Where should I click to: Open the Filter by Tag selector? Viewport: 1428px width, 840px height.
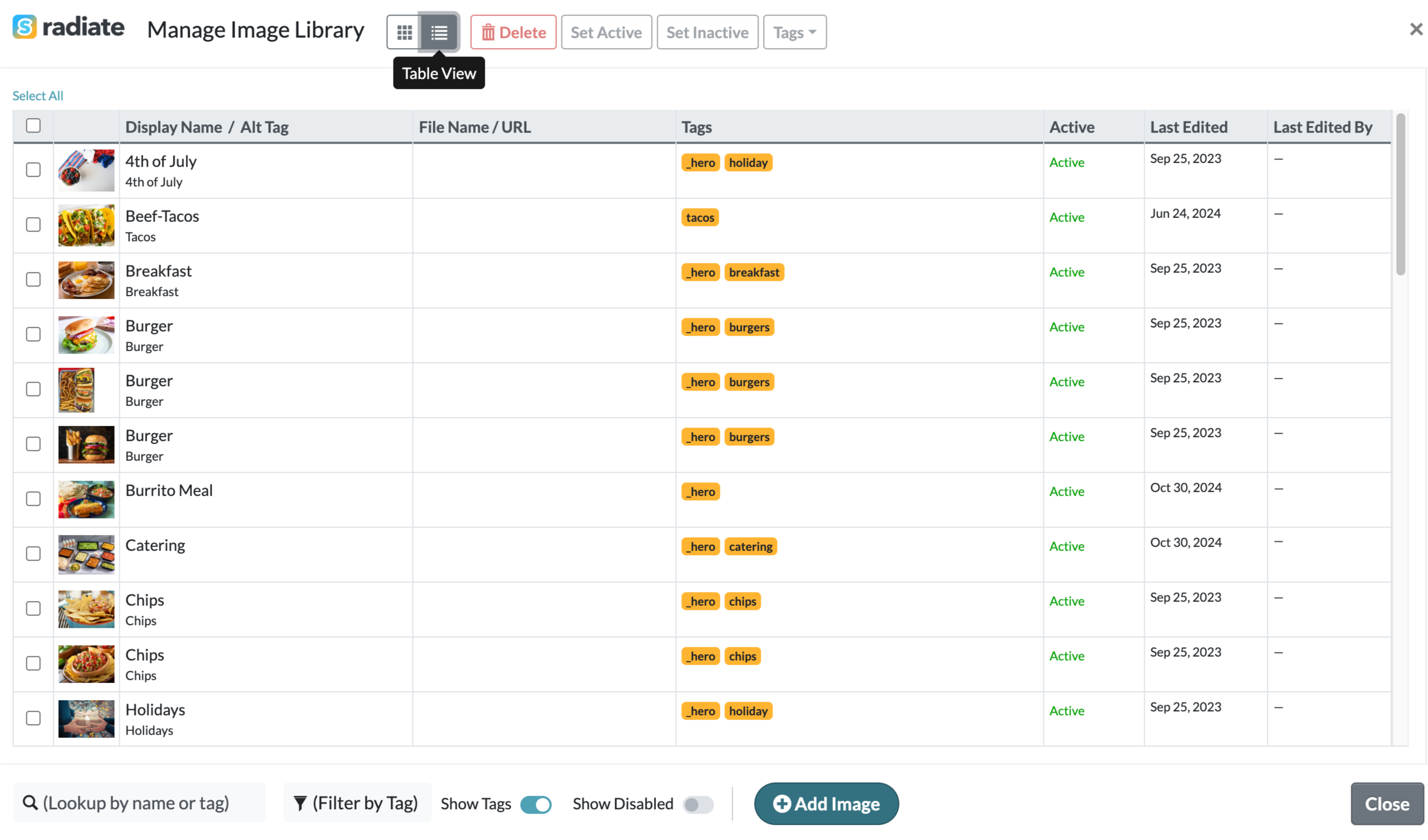click(357, 803)
